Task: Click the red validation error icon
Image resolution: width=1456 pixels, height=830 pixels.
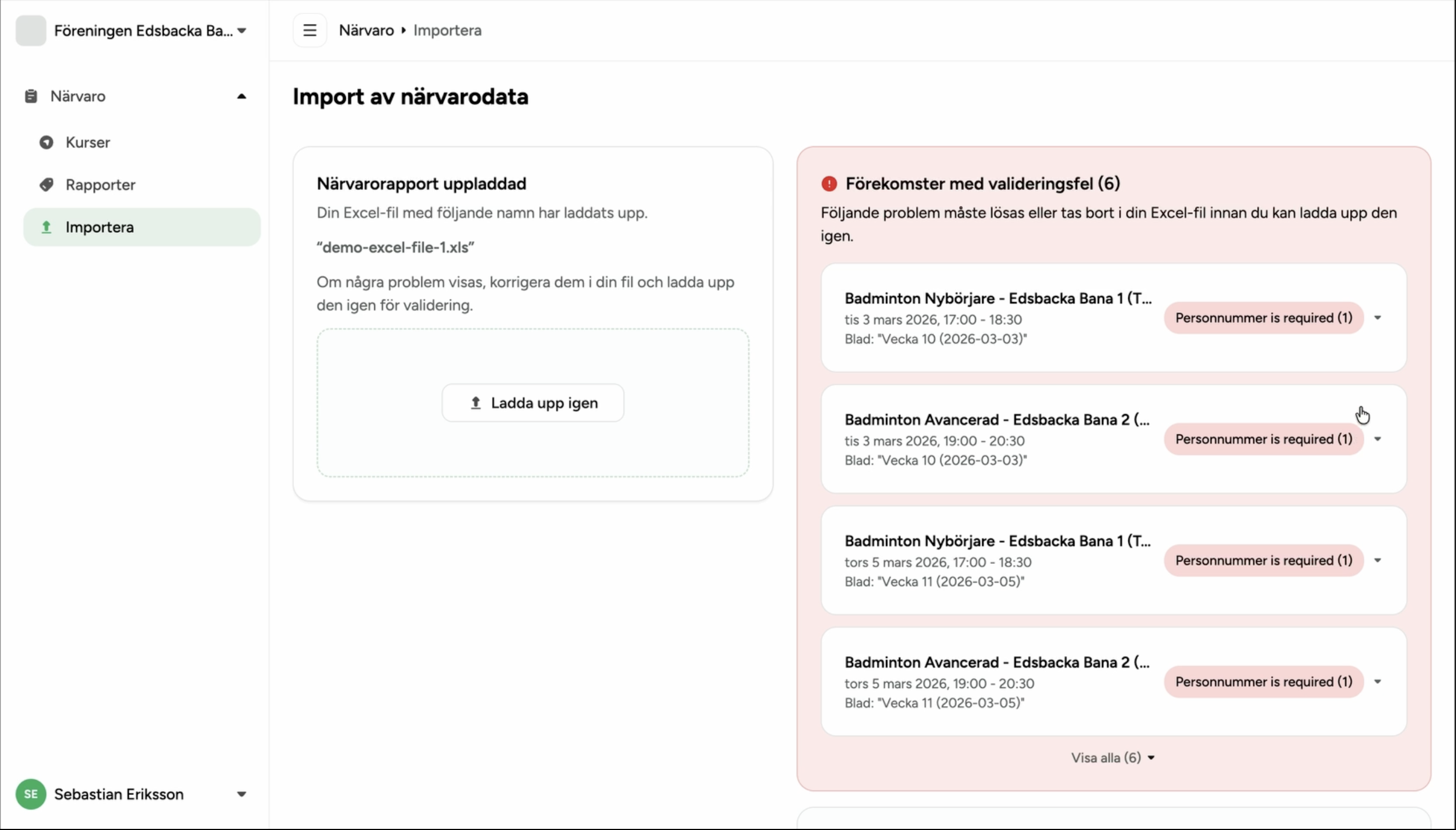Action: coord(830,183)
